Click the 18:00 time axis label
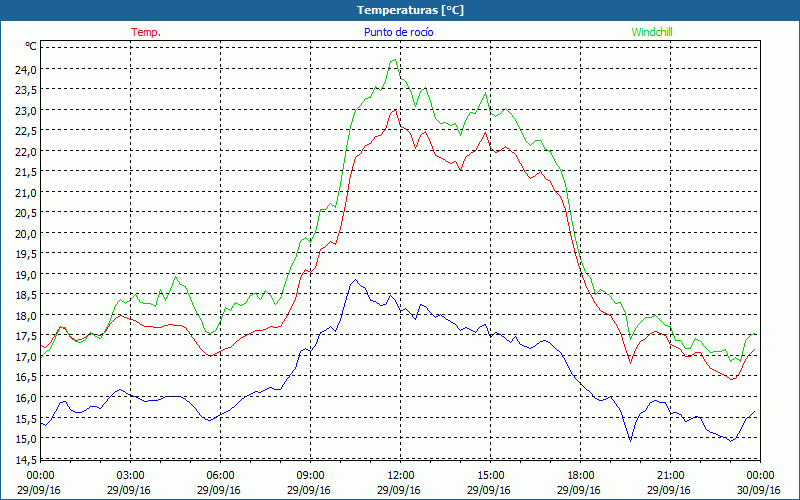 coord(581,476)
